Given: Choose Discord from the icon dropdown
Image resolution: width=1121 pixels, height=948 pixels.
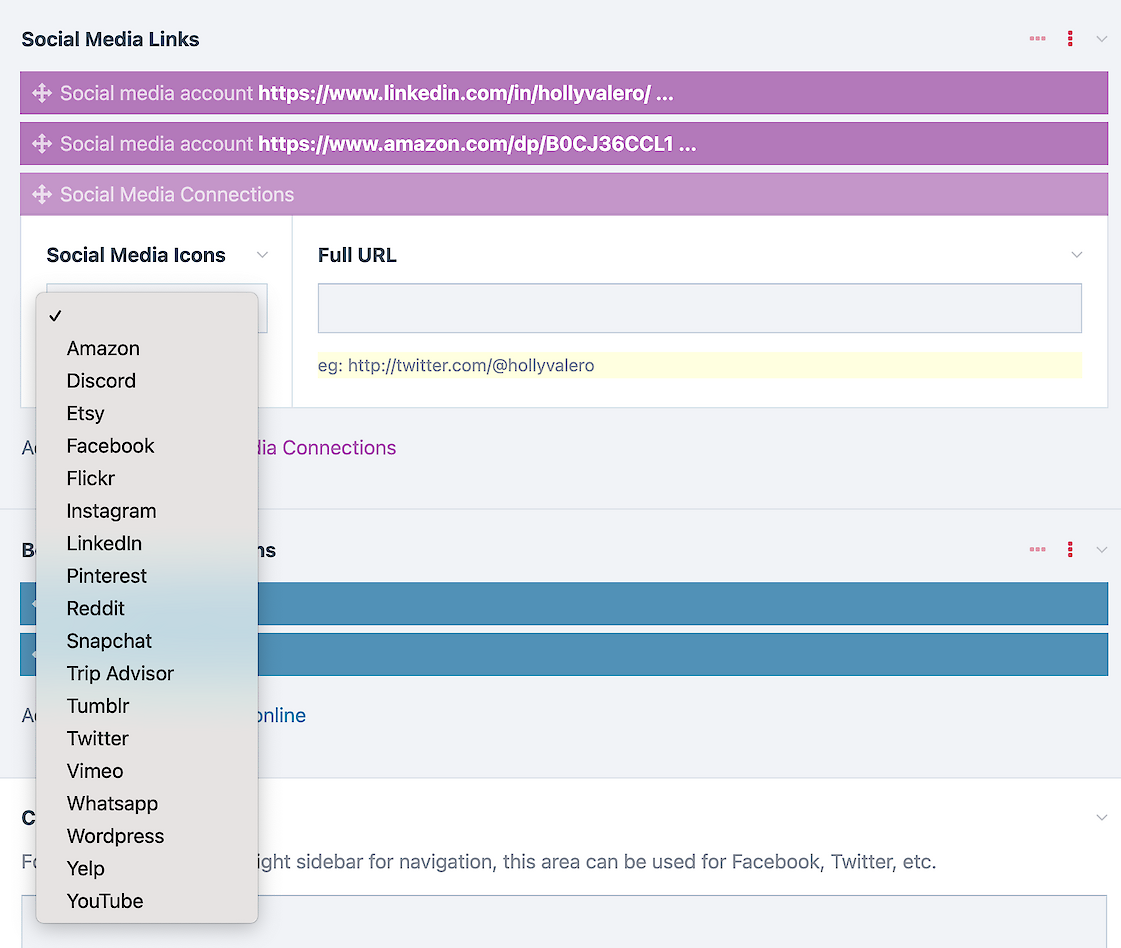Looking at the screenshot, I should point(147,381).
